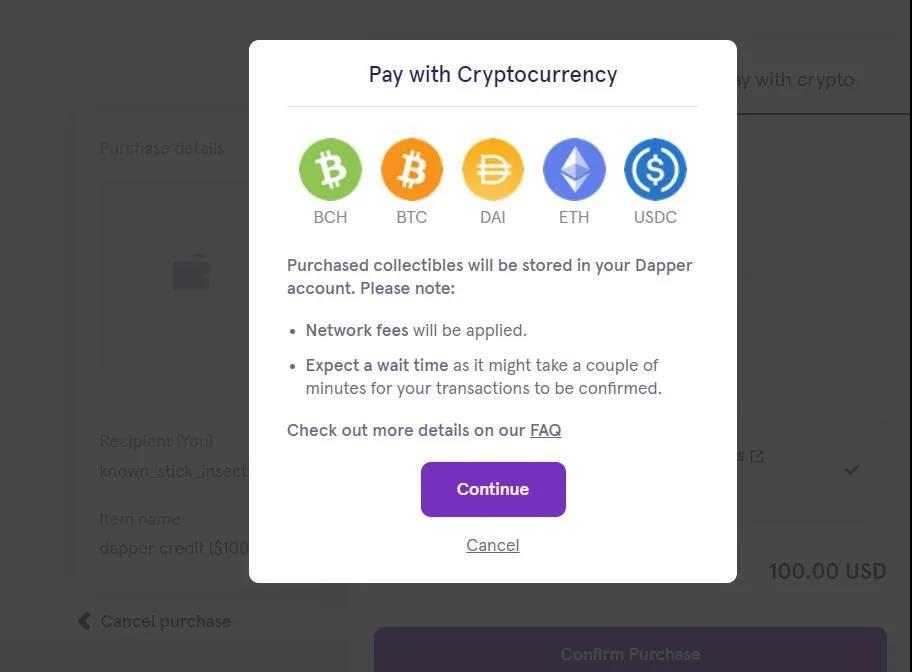Pick the Ethereum diamond coin icon
The width and height of the screenshot is (912, 672).
pyautogui.click(x=574, y=169)
